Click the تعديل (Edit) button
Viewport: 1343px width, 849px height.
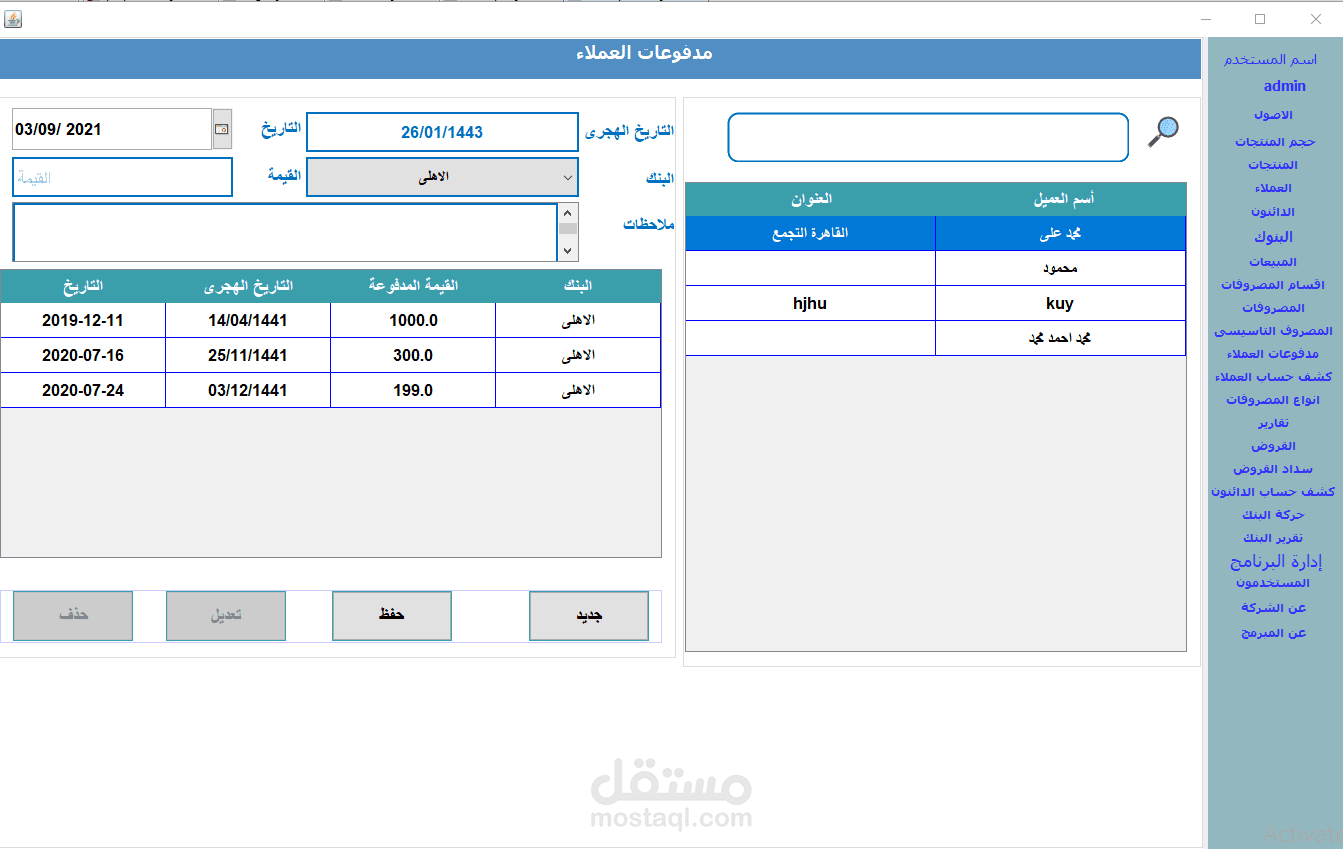(x=225, y=616)
